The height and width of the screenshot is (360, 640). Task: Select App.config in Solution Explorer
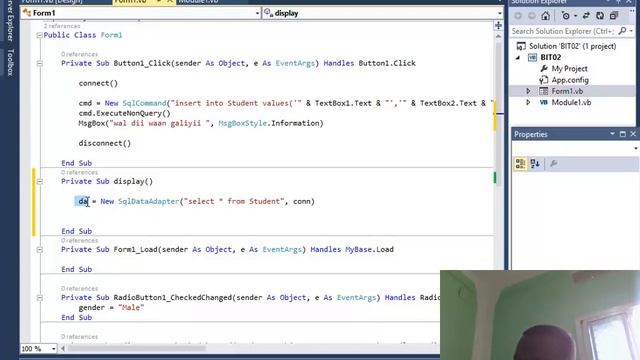pyautogui.click(x=570, y=80)
